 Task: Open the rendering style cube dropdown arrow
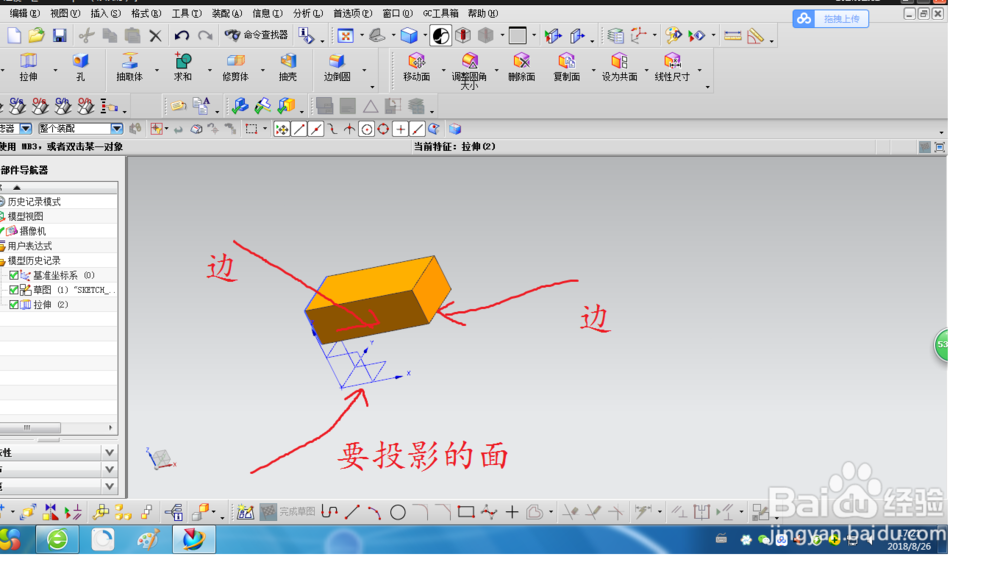[x=425, y=36]
